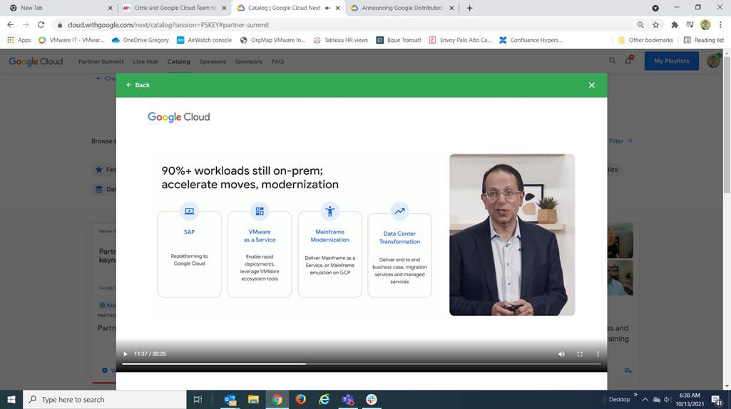Viewport: 731px width, 409px height.
Task: Open Confluence Hypers bookmark
Action: (531, 40)
